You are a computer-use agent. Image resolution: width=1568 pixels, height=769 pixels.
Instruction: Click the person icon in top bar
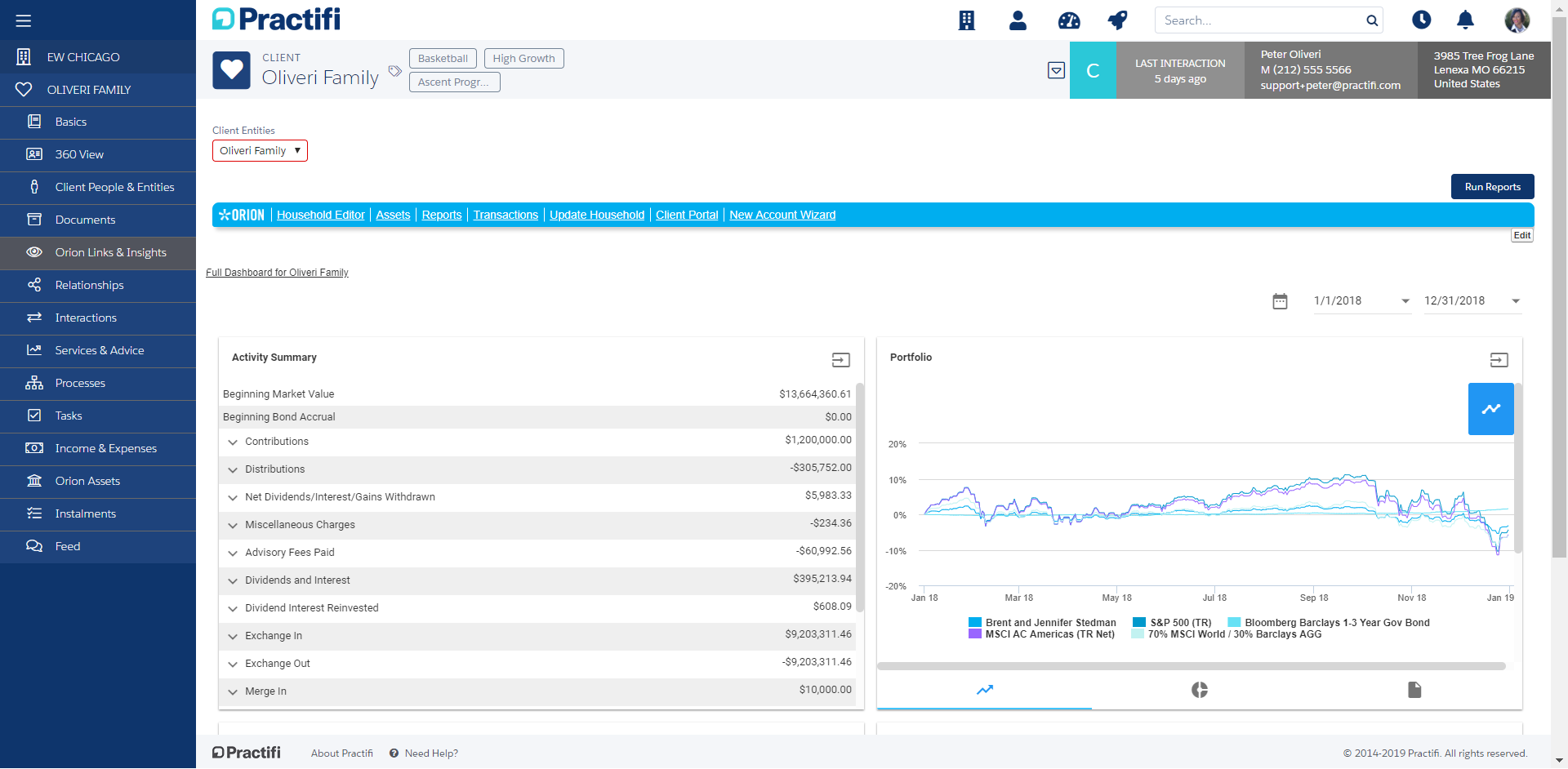coord(1018,20)
